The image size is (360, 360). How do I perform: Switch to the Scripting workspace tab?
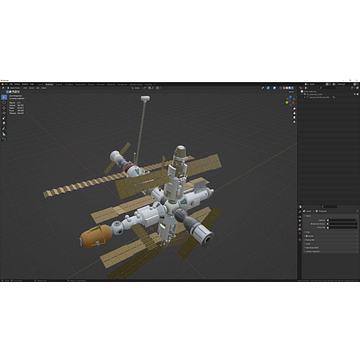pos(148,84)
